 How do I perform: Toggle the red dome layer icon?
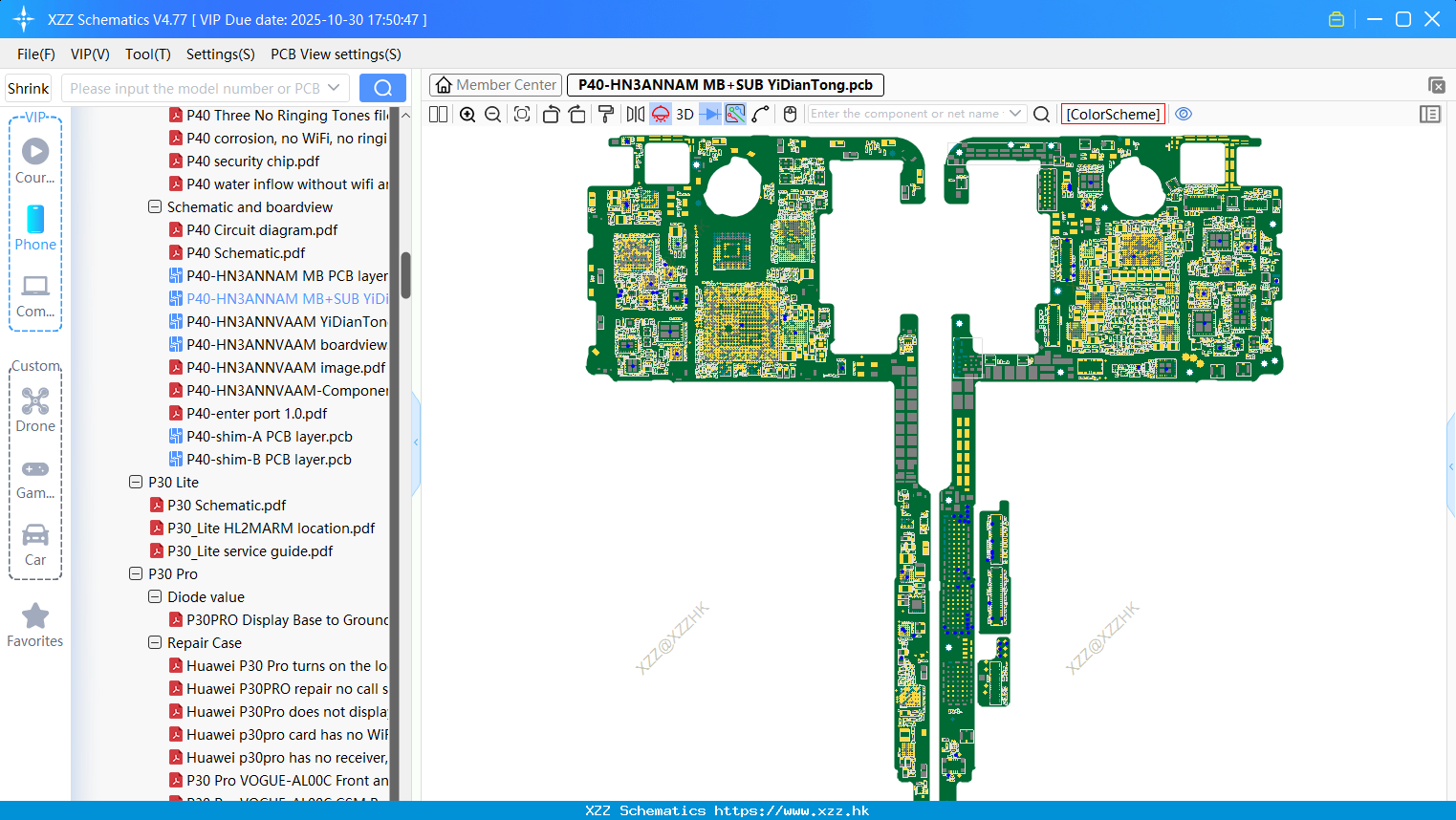click(x=661, y=115)
